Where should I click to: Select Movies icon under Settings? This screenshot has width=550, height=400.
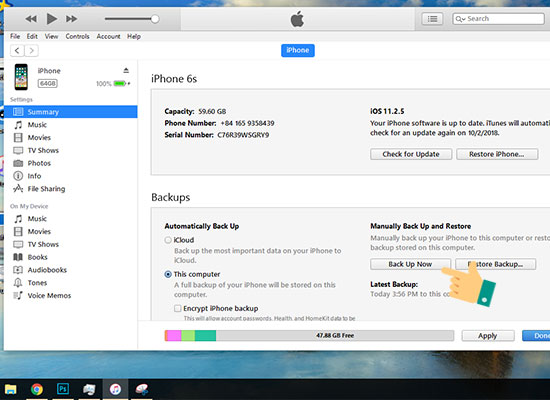point(18,138)
